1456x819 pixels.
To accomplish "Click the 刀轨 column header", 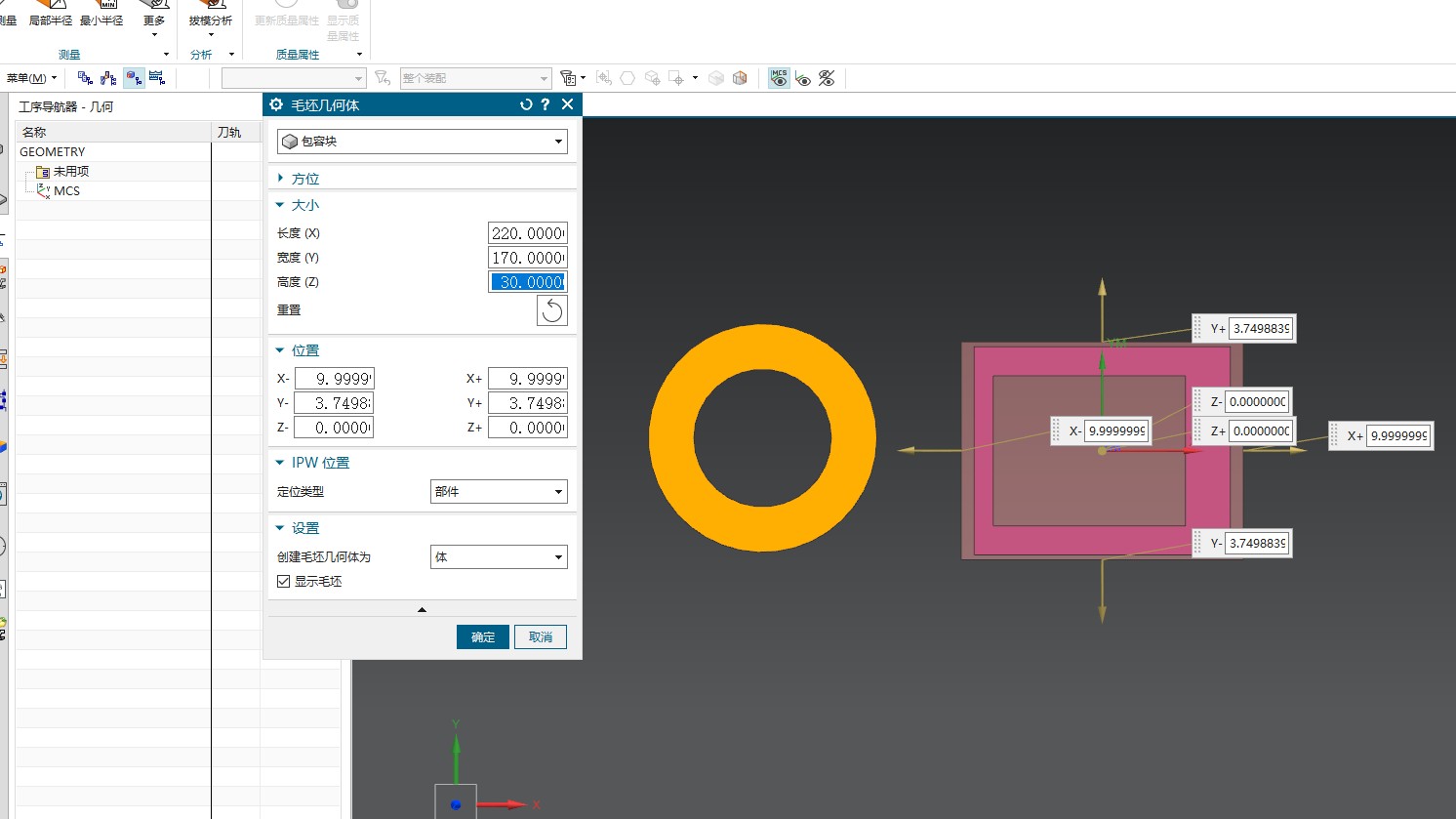I will [x=236, y=132].
